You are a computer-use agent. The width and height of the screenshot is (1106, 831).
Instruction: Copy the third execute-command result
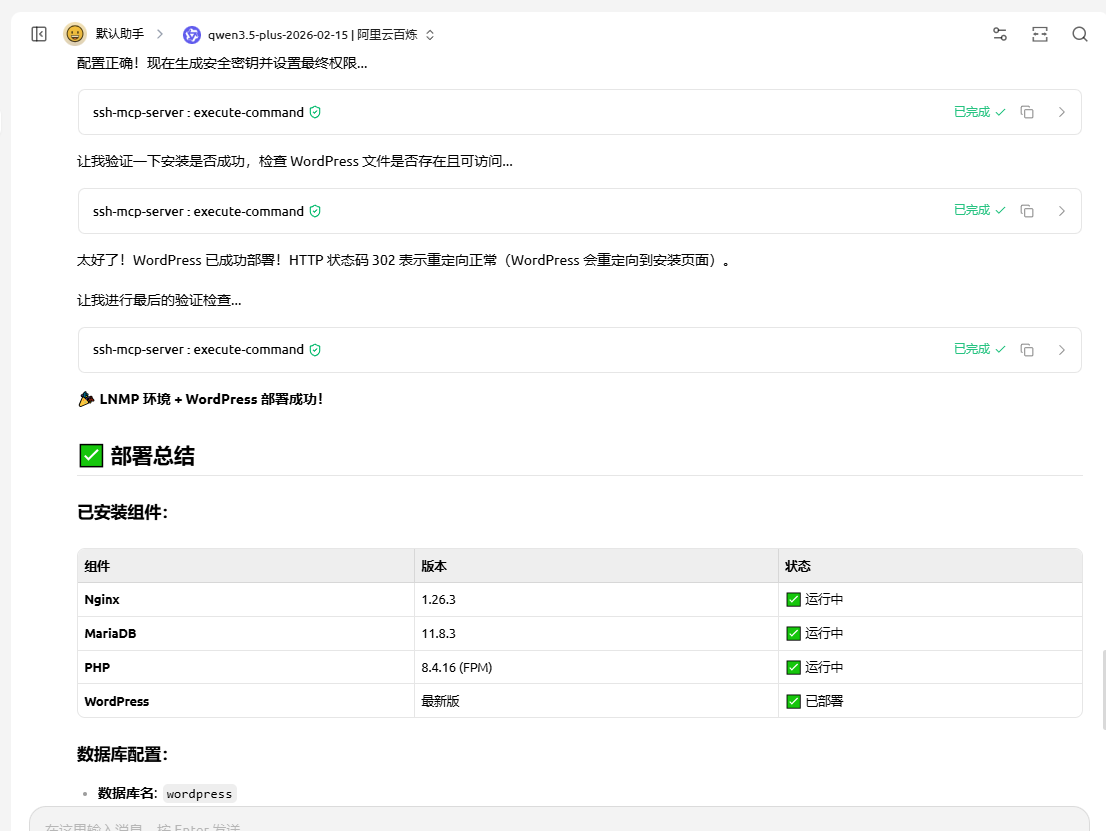click(1027, 350)
